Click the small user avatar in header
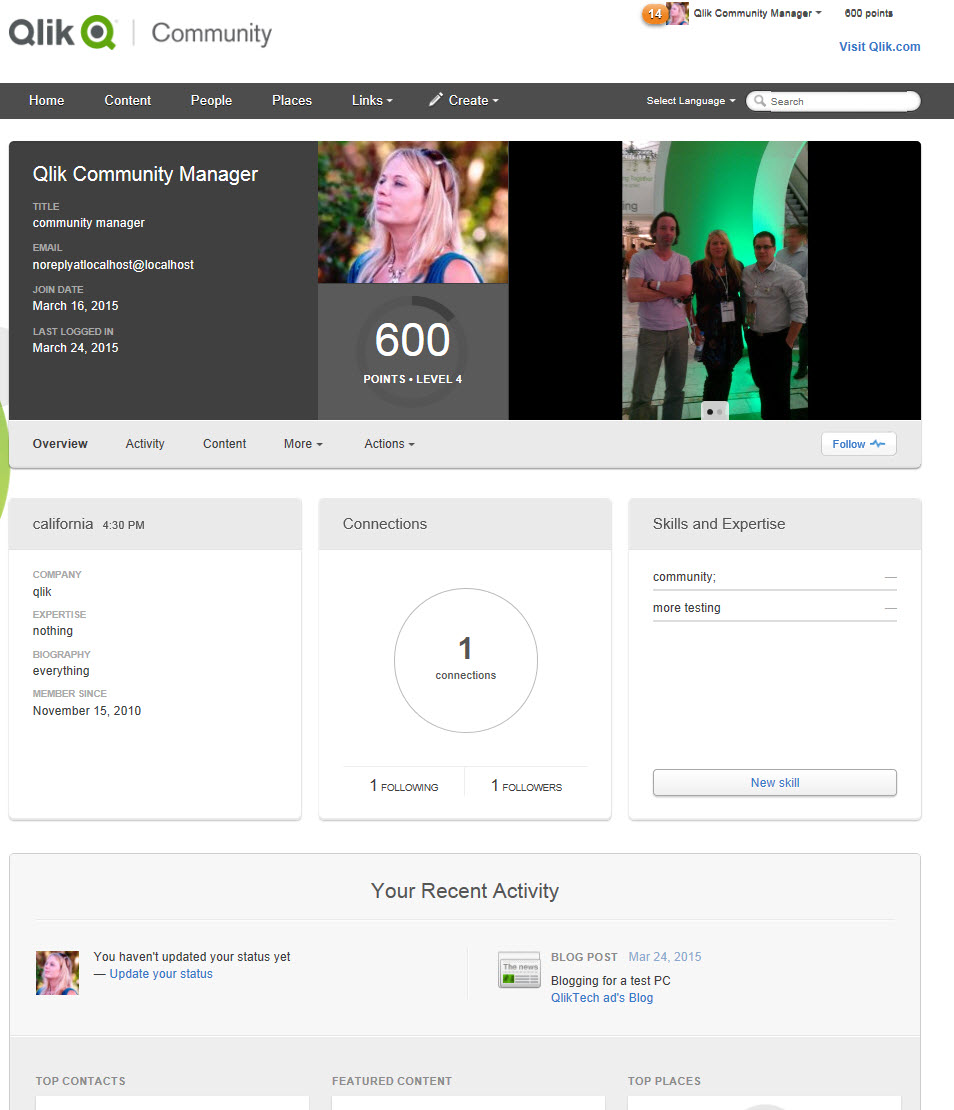Screen dimensions: 954x1110 (x=678, y=13)
